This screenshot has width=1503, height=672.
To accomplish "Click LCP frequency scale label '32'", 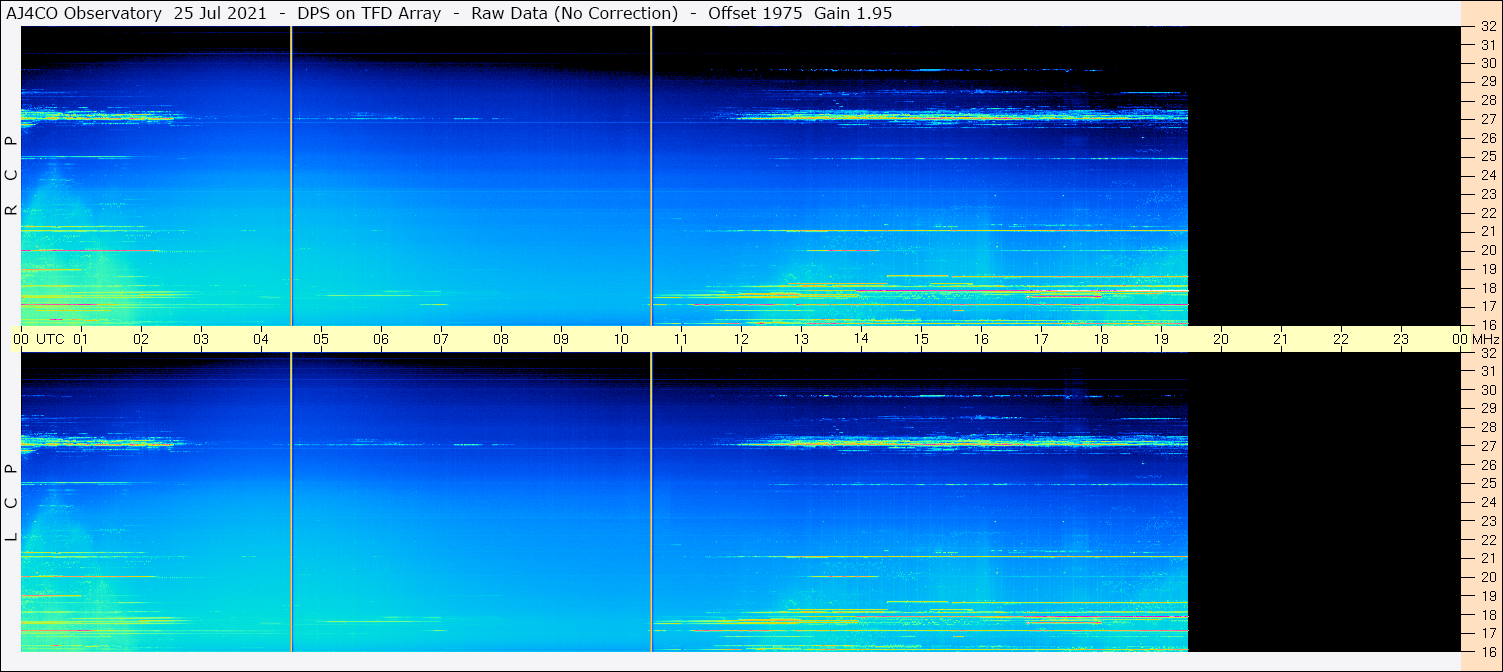I will 1488,353.
